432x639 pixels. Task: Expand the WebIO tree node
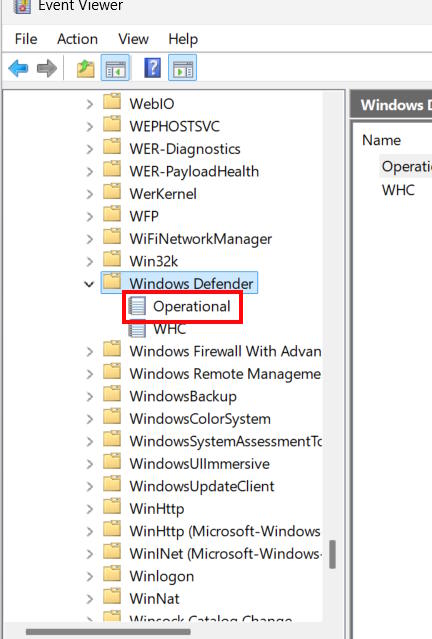tap(90, 104)
